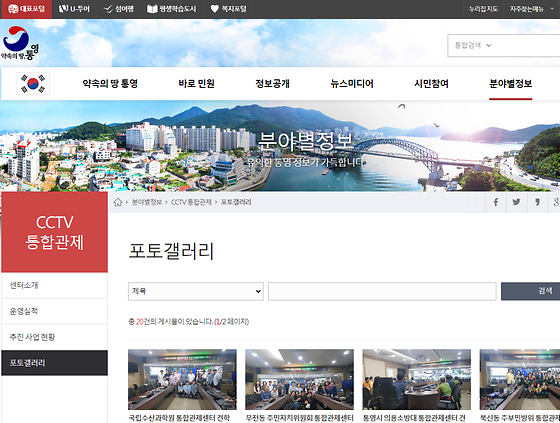Viewport: 560px width, 423px height.
Task: Open the 무전동 주민자치위원회 gallery thumbnail
Action: pos(299,379)
